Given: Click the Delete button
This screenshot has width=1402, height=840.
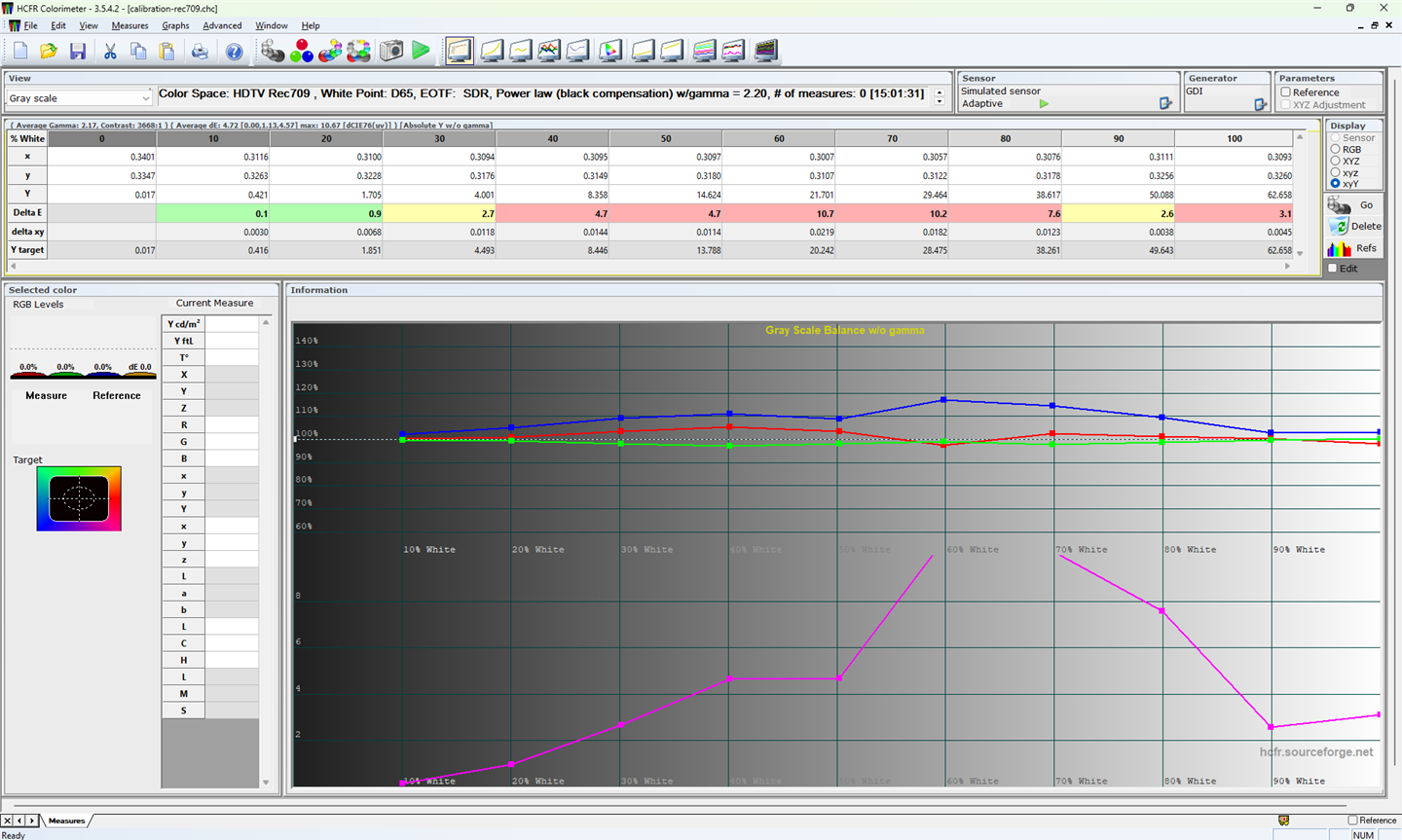Looking at the screenshot, I should [x=1354, y=226].
